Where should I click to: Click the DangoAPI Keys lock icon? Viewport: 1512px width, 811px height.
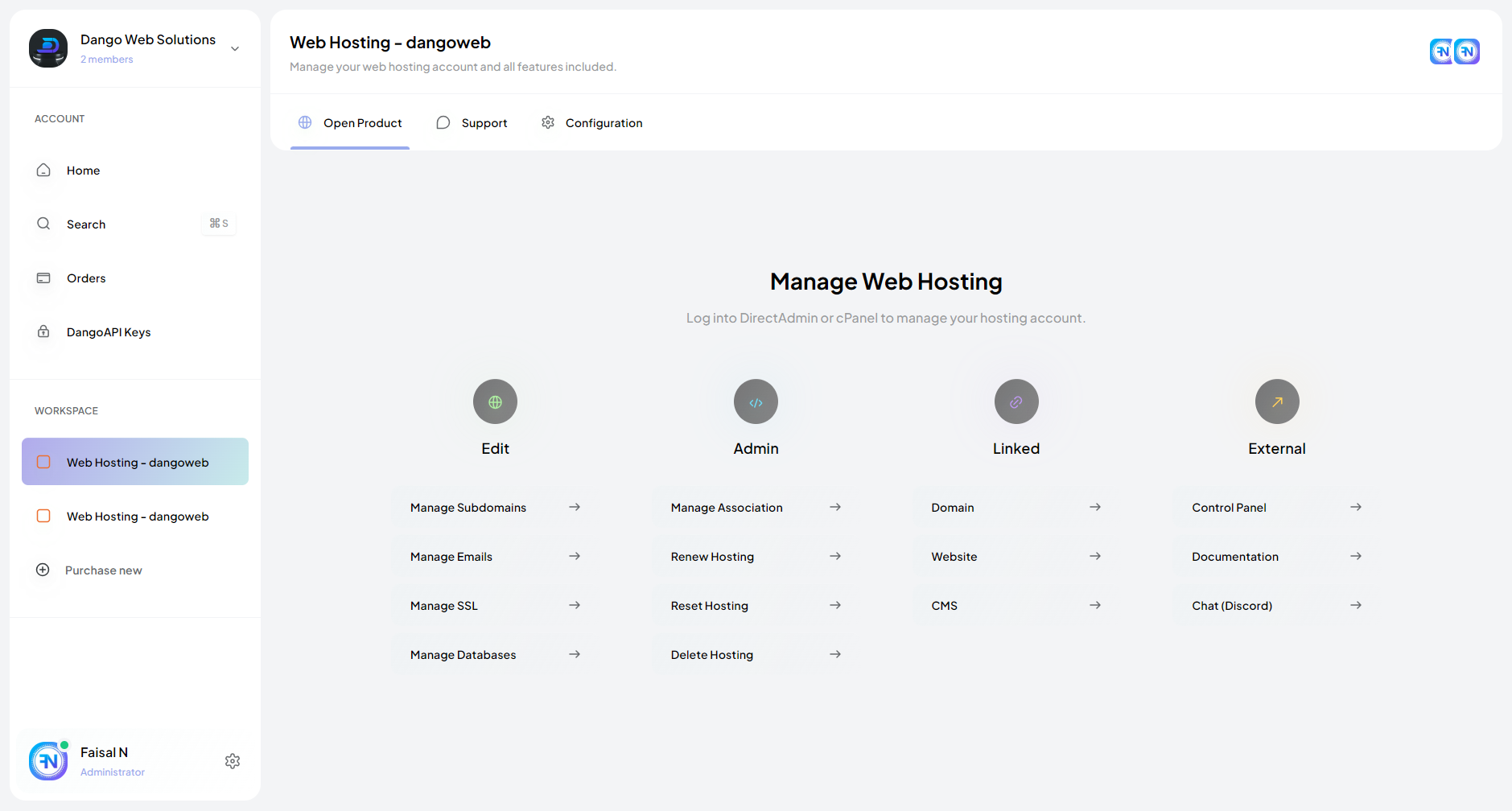(x=43, y=331)
